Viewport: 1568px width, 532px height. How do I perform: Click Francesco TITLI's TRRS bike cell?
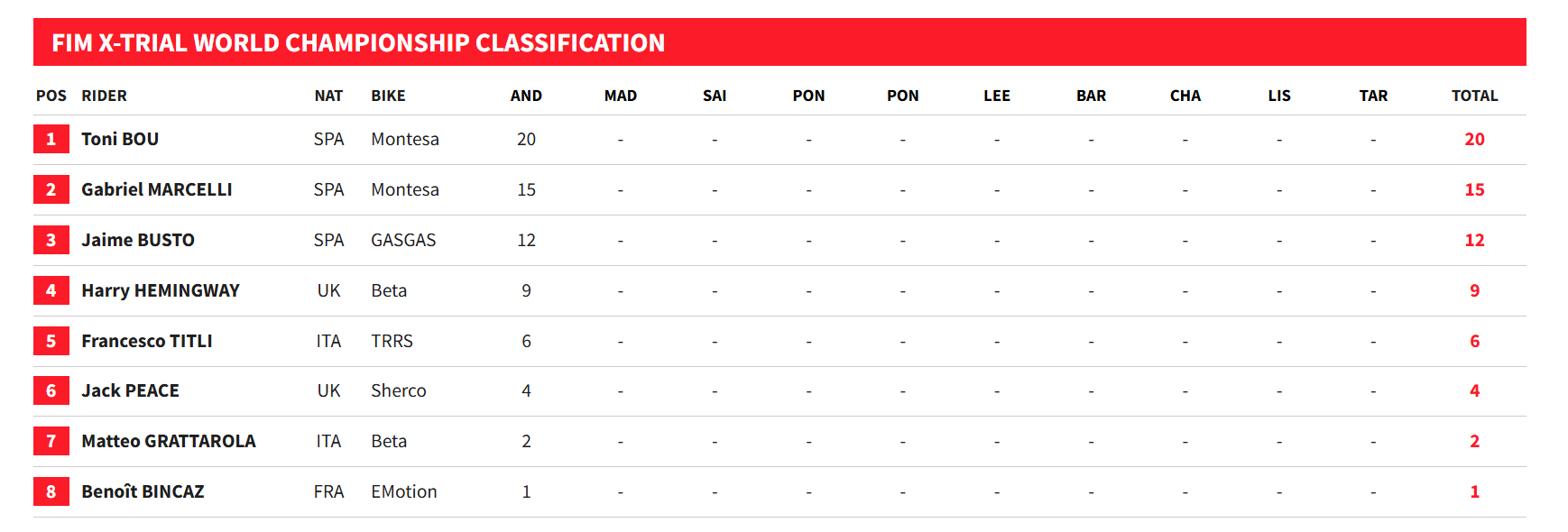click(392, 342)
